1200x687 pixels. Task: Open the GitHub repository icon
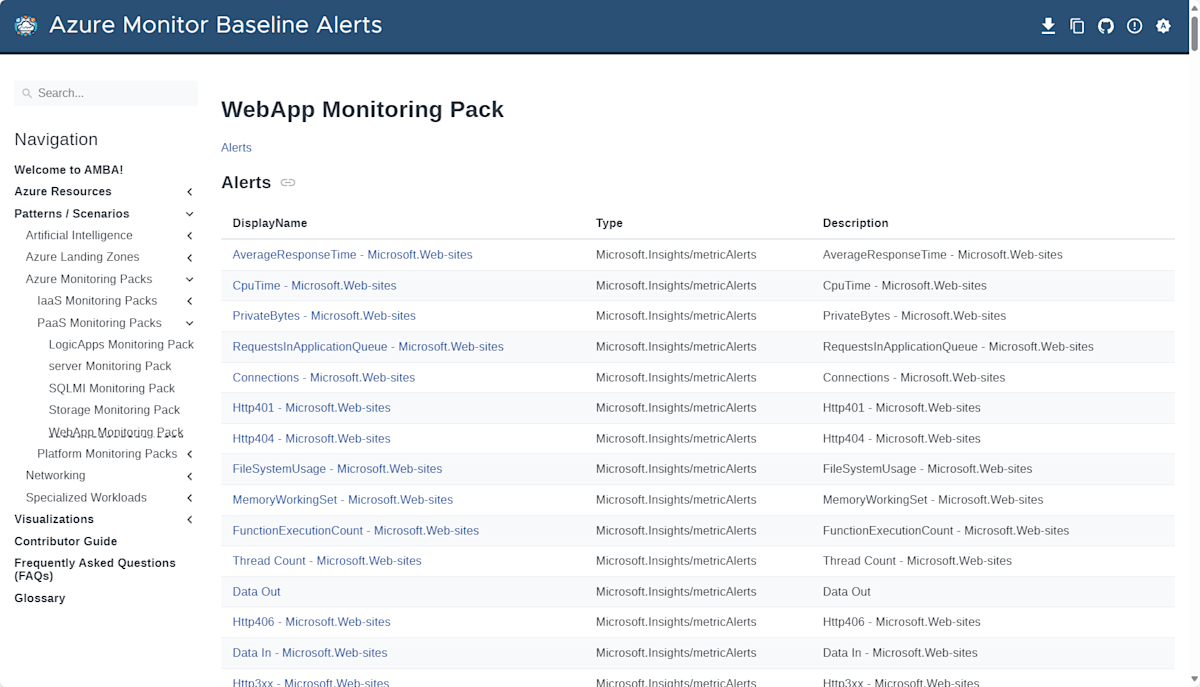click(1106, 26)
